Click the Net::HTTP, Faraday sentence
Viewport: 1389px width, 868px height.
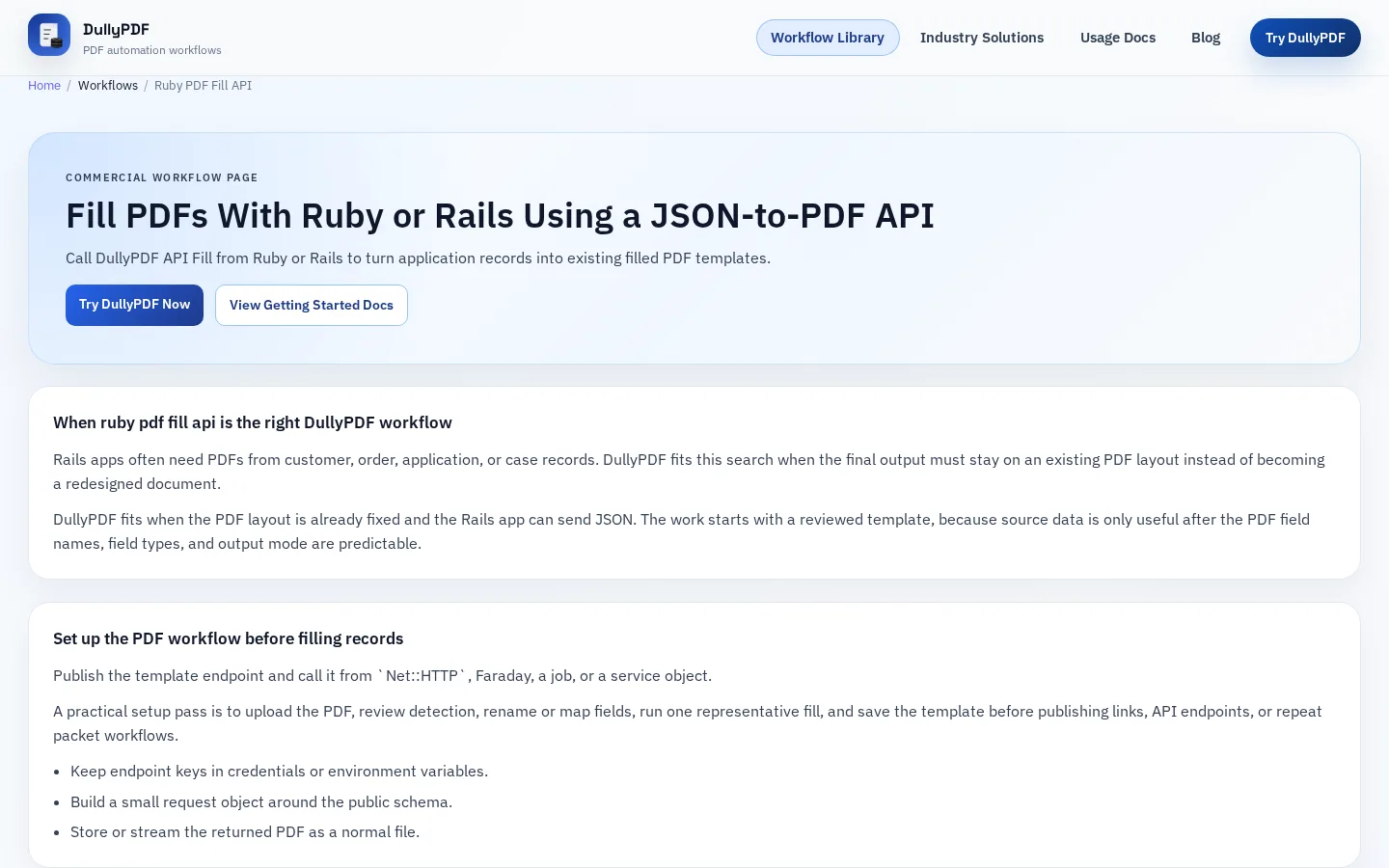point(382,676)
